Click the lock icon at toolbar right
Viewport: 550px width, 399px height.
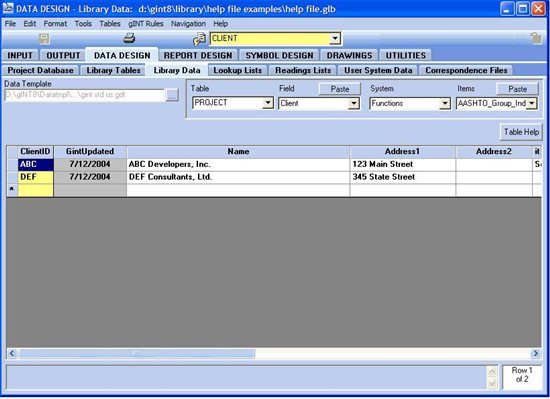(x=536, y=38)
